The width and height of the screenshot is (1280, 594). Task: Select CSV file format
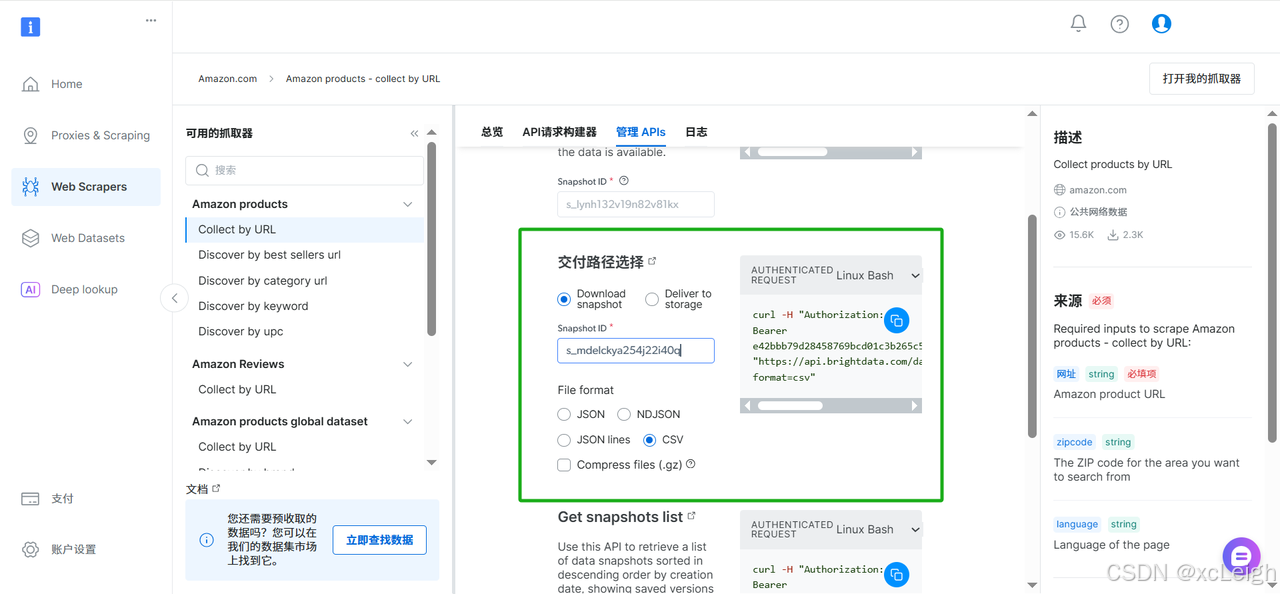(x=650, y=440)
